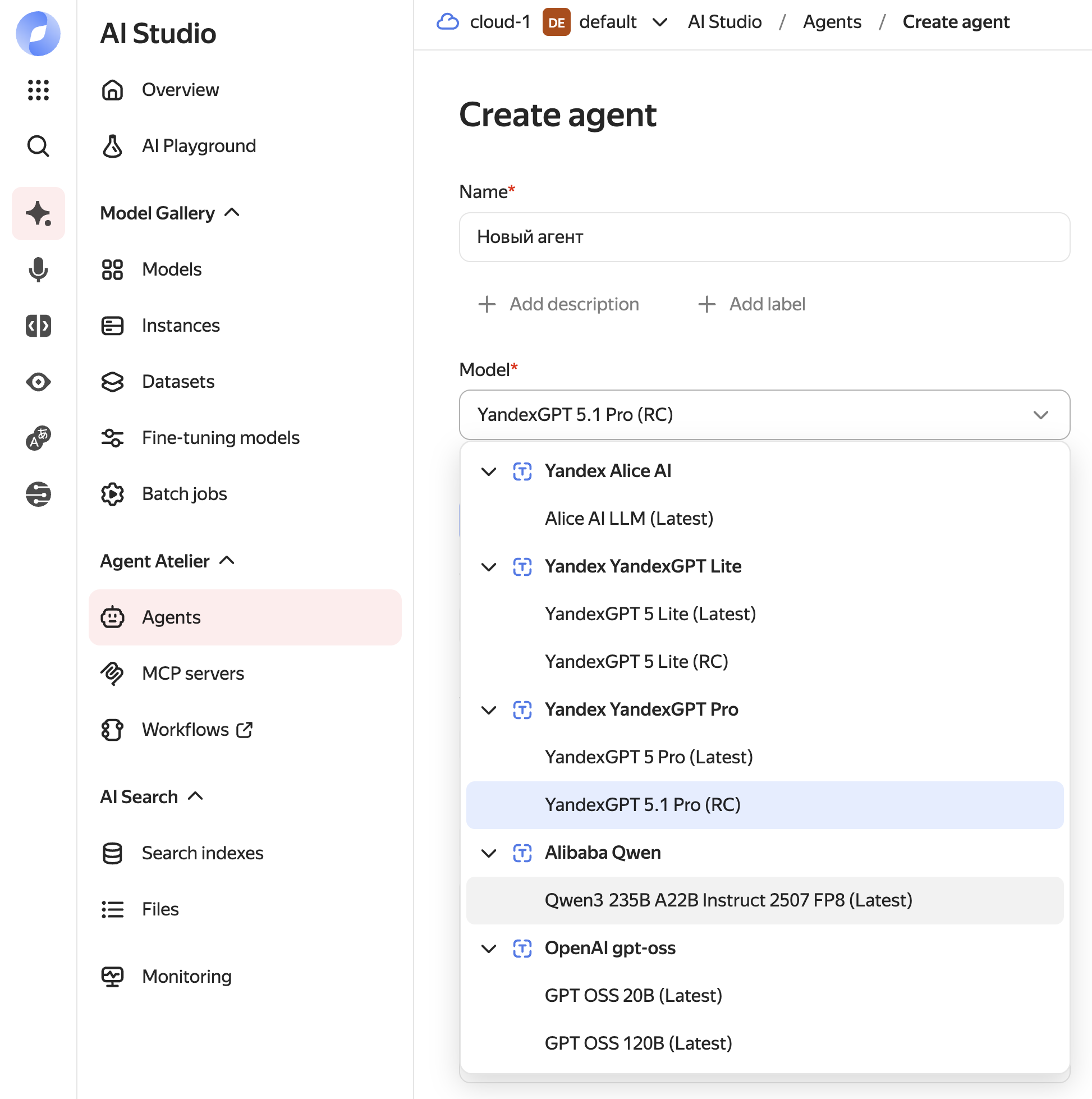Collapse the Alibaba Qwen model group
This screenshot has height=1099, width=1092.
click(489, 853)
